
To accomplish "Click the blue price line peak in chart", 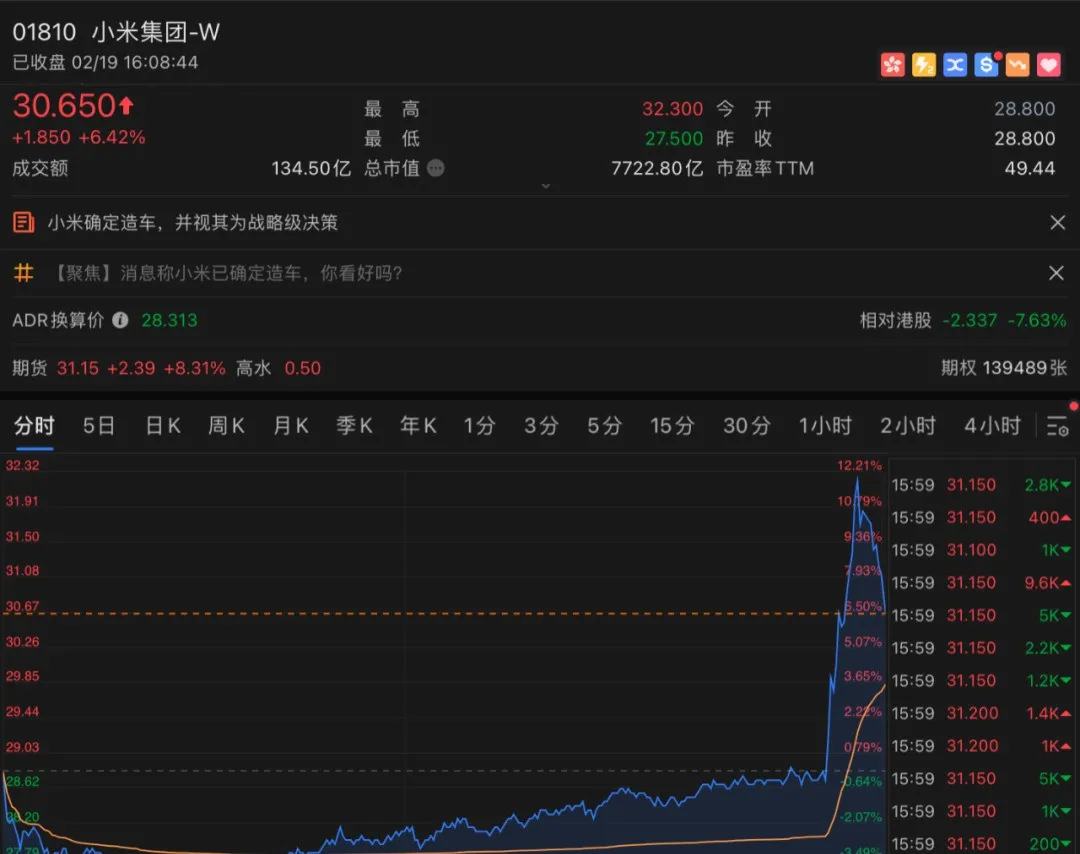I will pyautogui.click(x=858, y=477).
